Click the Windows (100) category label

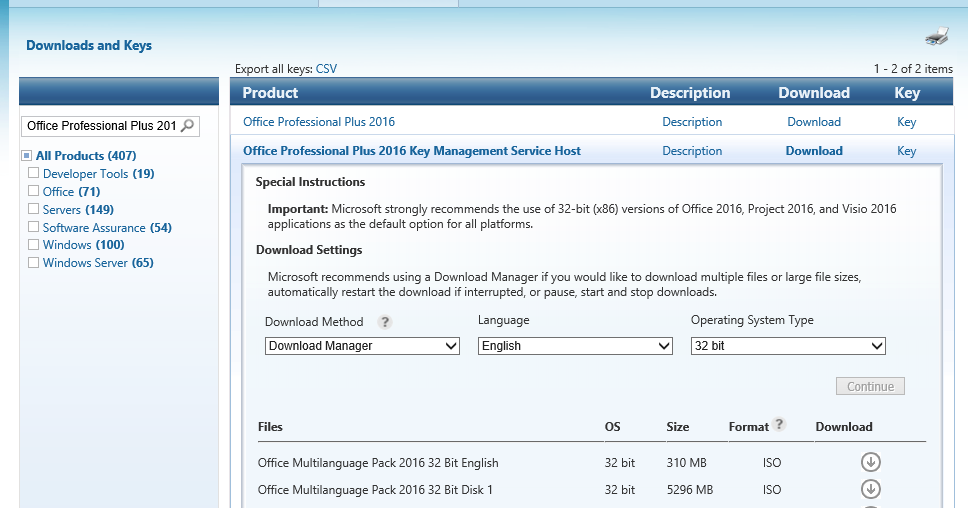[83, 244]
